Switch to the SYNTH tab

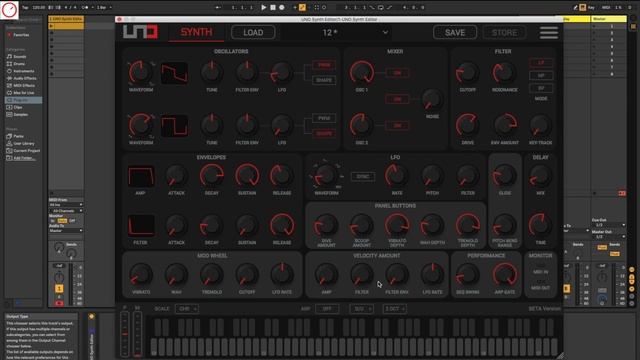pyautogui.click(x=196, y=32)
